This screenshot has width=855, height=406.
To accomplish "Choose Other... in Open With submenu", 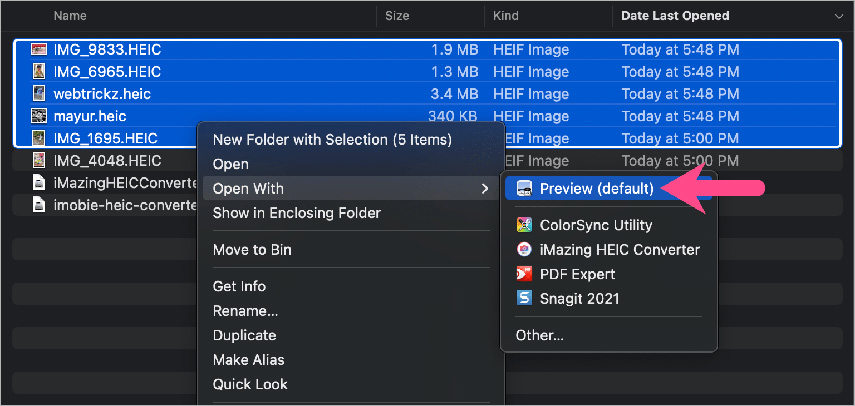I will point(540,335).
